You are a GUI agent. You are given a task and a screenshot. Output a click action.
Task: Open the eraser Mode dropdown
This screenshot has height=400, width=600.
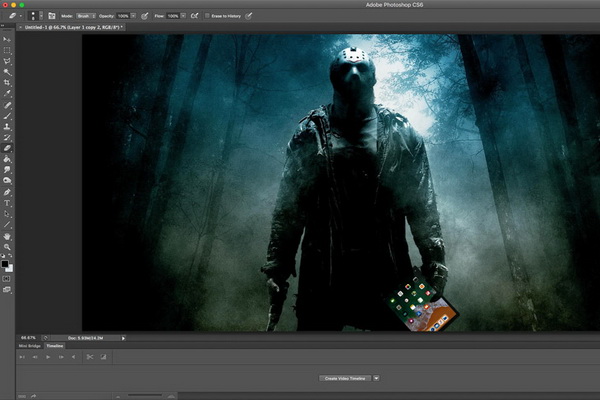point(86,16)
